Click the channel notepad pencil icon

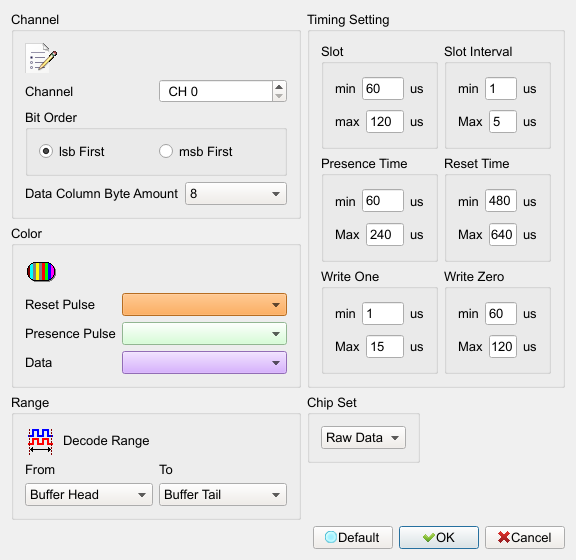click(x=41, y=58)
